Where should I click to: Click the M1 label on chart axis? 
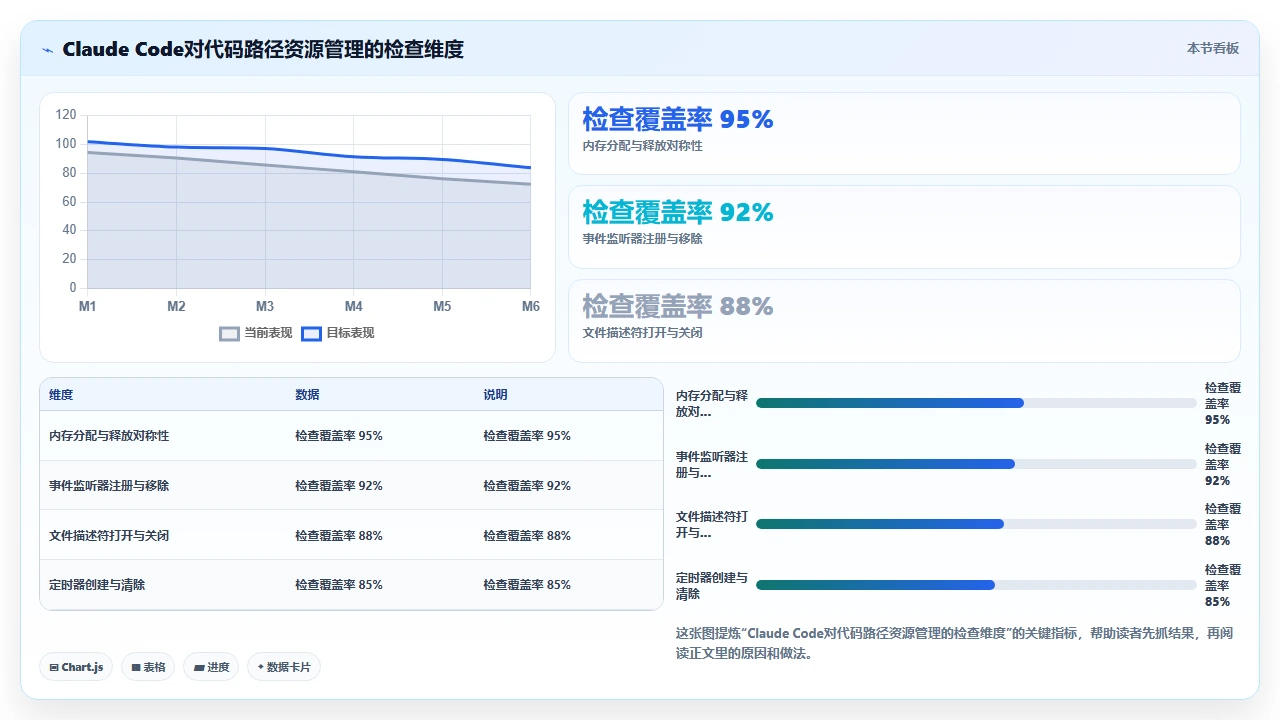tap(88, 307)
